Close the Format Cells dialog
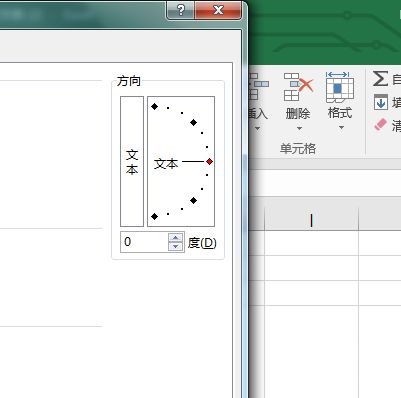Screen dimensions: 401x398 pos(218,10)
